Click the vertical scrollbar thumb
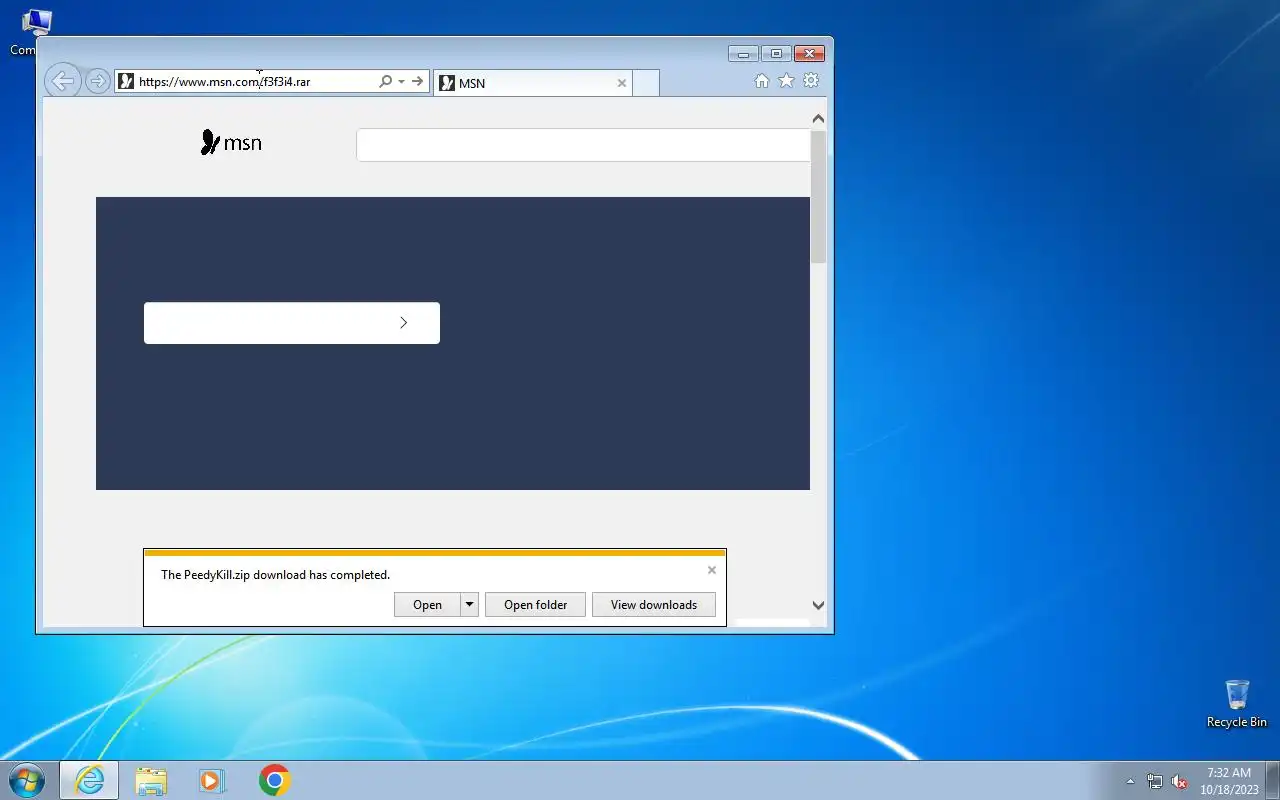1280x800 pixels. point(818,196)
